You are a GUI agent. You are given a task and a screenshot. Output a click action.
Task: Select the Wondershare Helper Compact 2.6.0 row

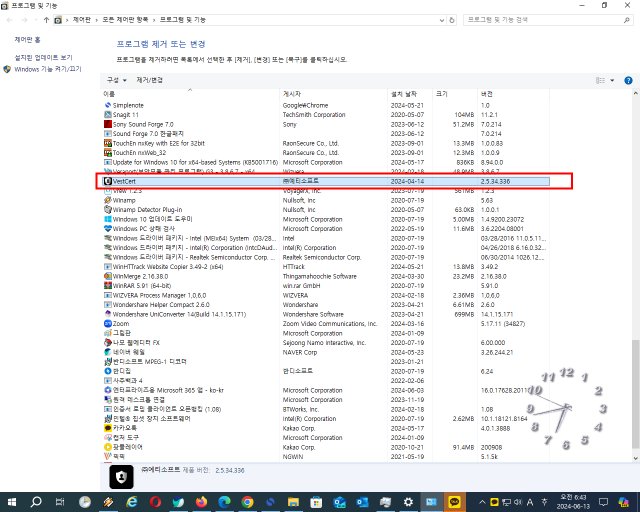click(324, 305)
